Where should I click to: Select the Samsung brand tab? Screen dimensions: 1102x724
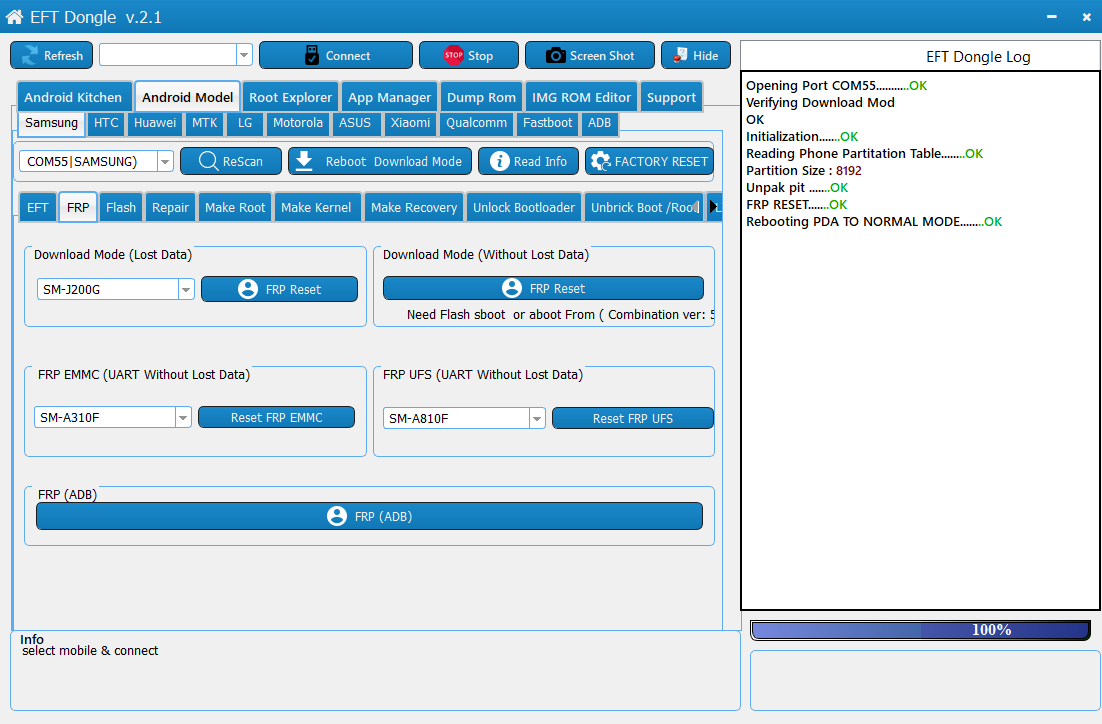(x=51, y=122)
